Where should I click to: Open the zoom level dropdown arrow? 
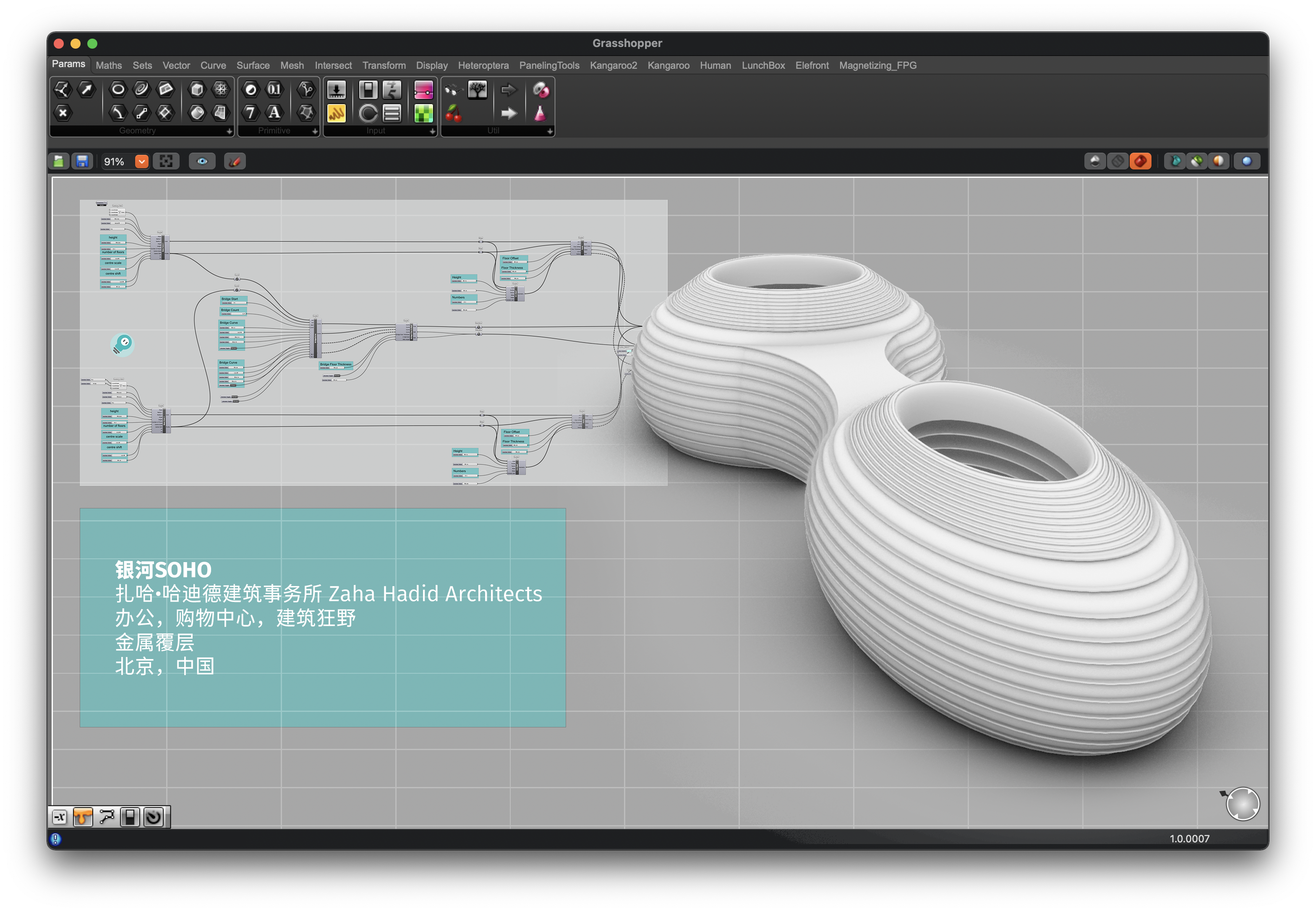(142, 162)
